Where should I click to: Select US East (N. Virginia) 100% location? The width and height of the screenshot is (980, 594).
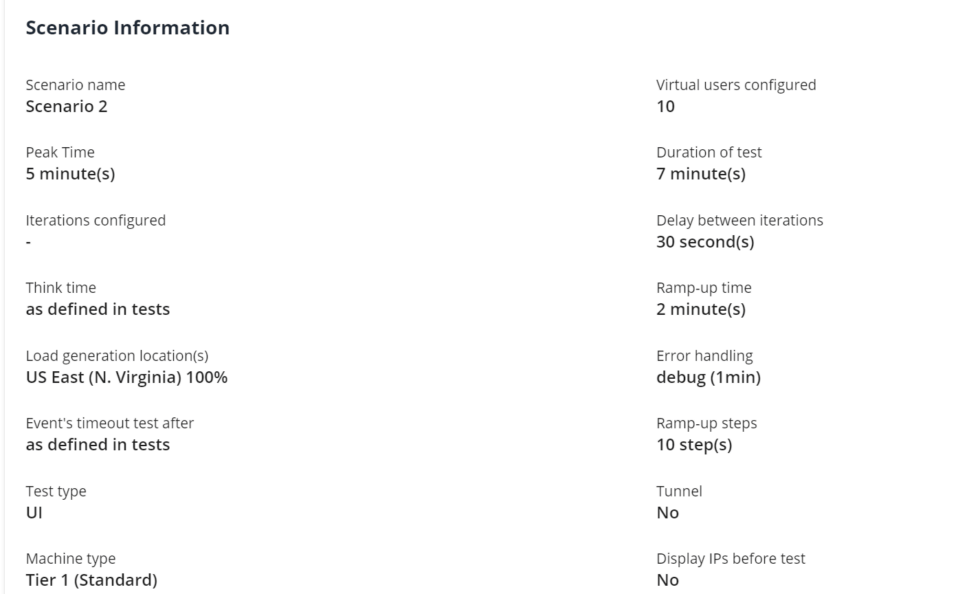(x=126, y=377)
